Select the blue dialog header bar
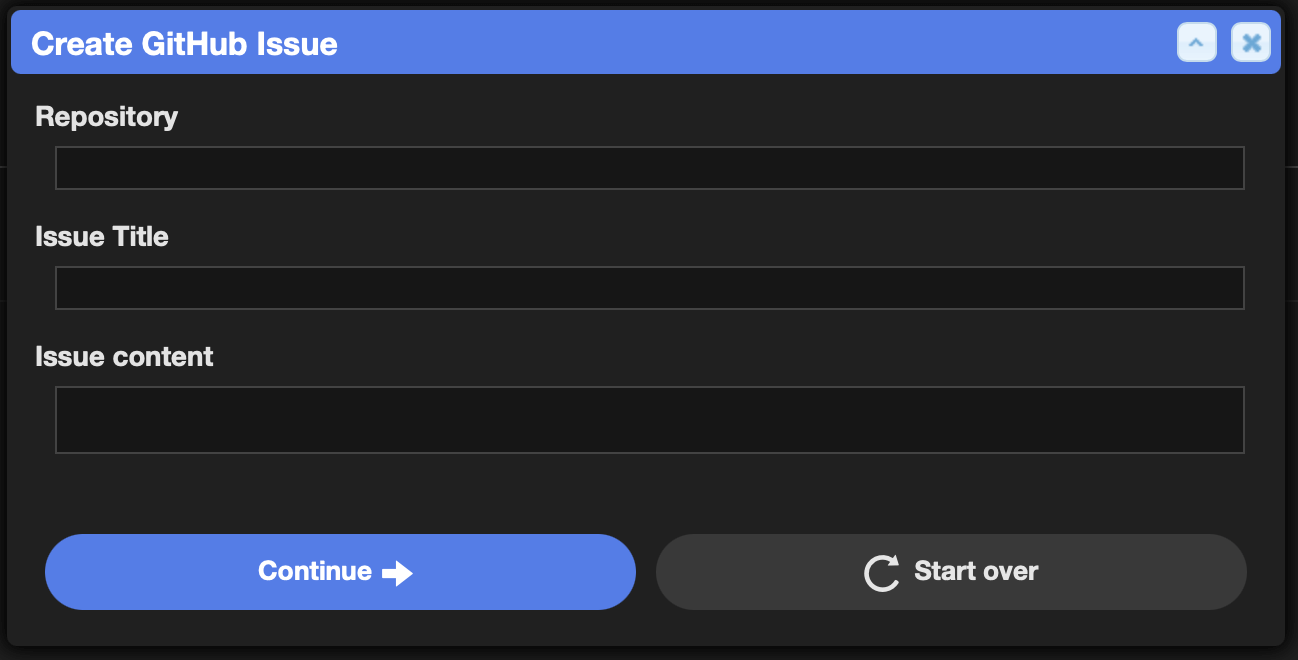 click(646, 43)
